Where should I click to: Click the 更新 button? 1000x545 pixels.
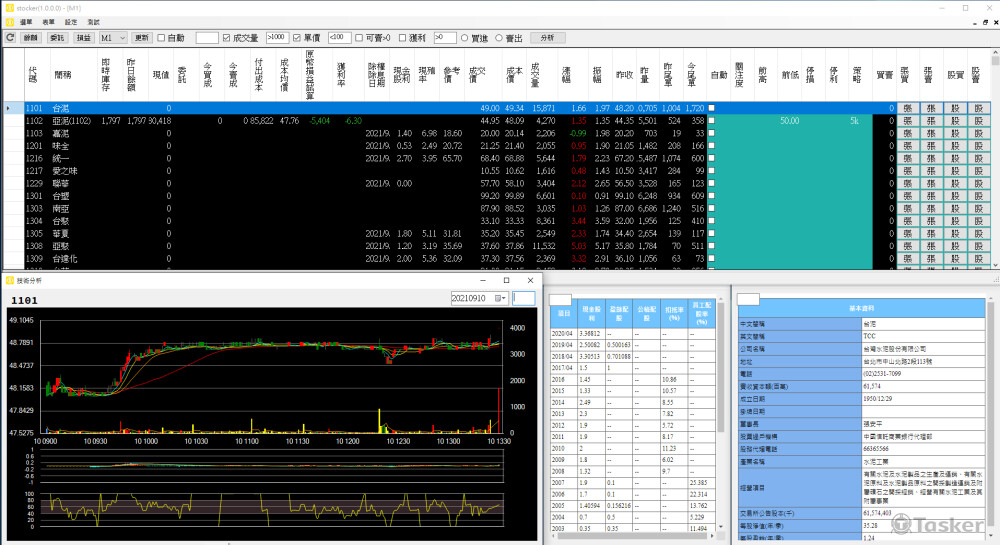(x=142, y=38)
